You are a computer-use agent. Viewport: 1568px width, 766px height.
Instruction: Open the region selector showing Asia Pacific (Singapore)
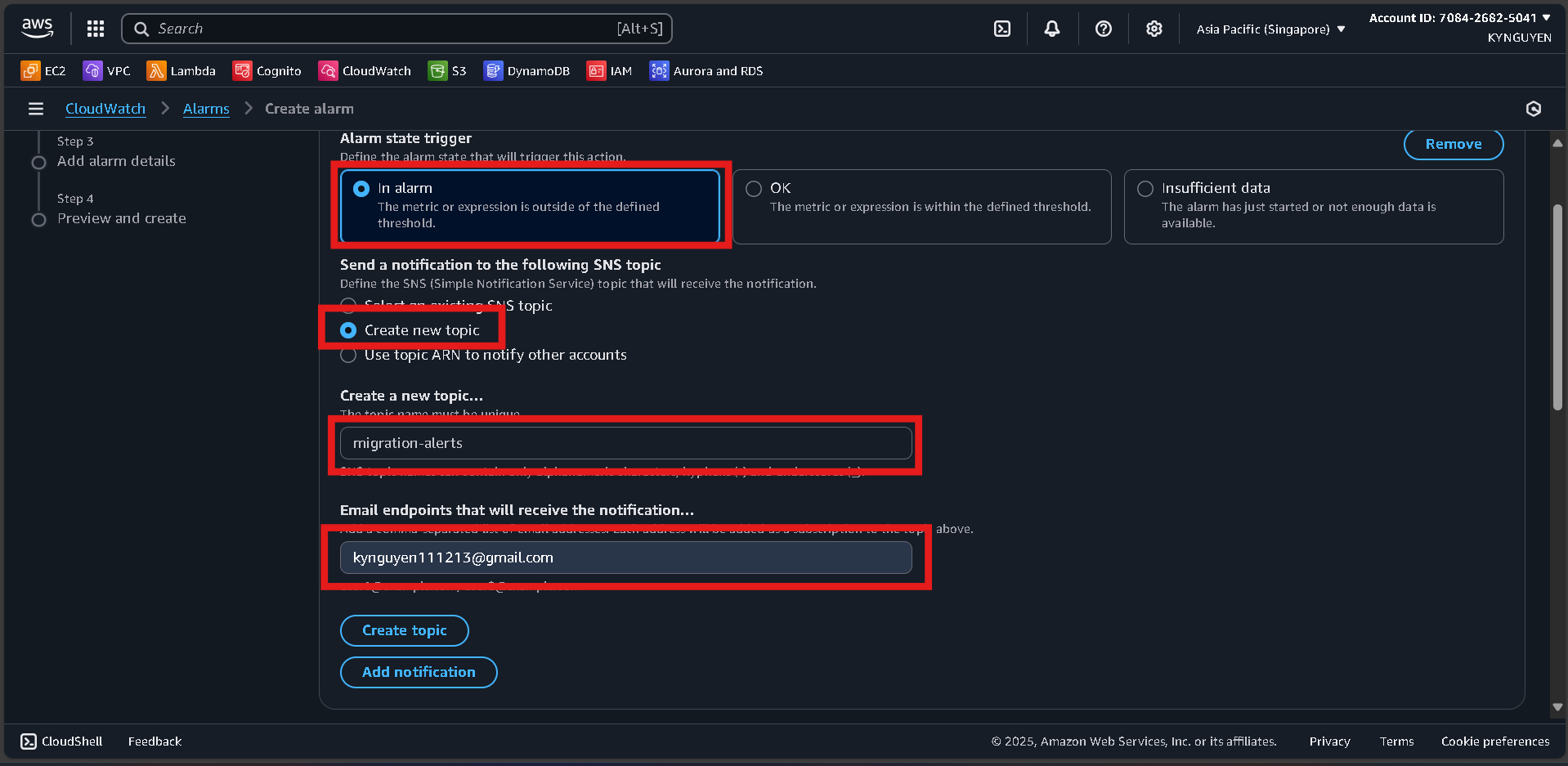pyautogui.click(x=1269, y=29)
